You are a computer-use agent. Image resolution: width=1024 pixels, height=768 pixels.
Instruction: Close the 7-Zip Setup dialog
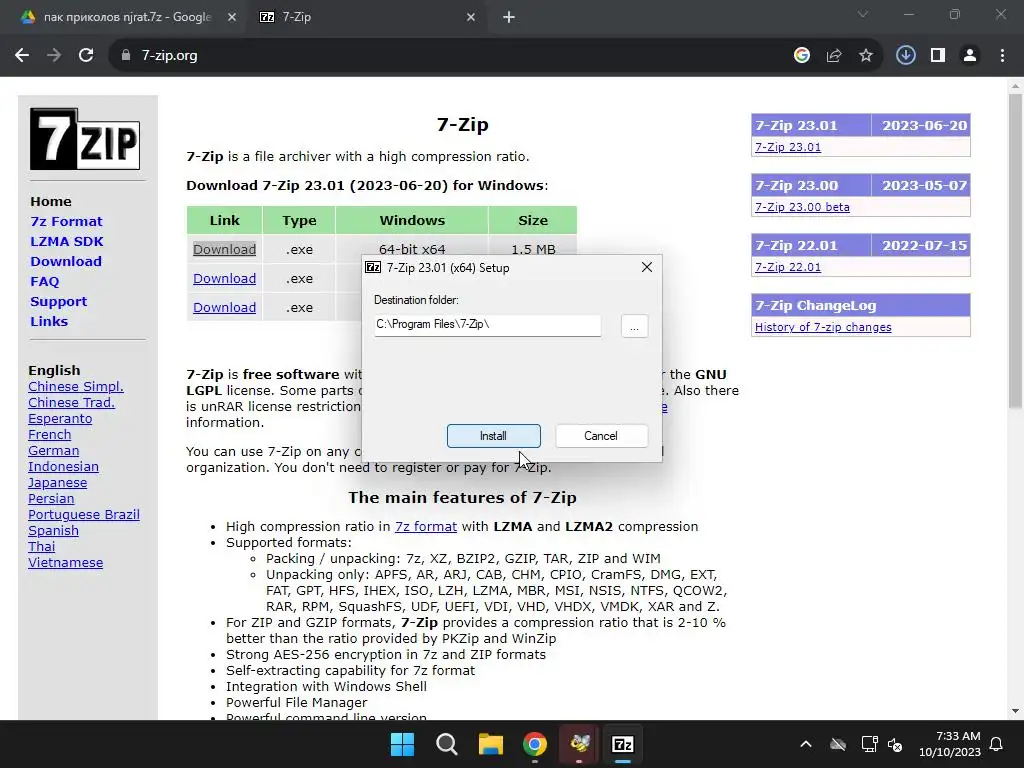click(x=647, y=267)
